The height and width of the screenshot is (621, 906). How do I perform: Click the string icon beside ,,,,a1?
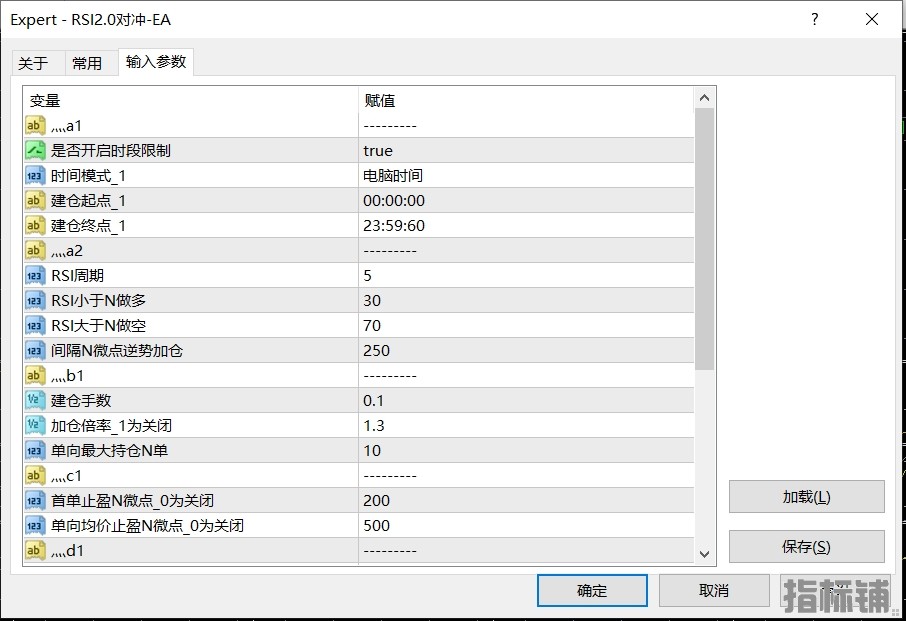pos(35,125)
